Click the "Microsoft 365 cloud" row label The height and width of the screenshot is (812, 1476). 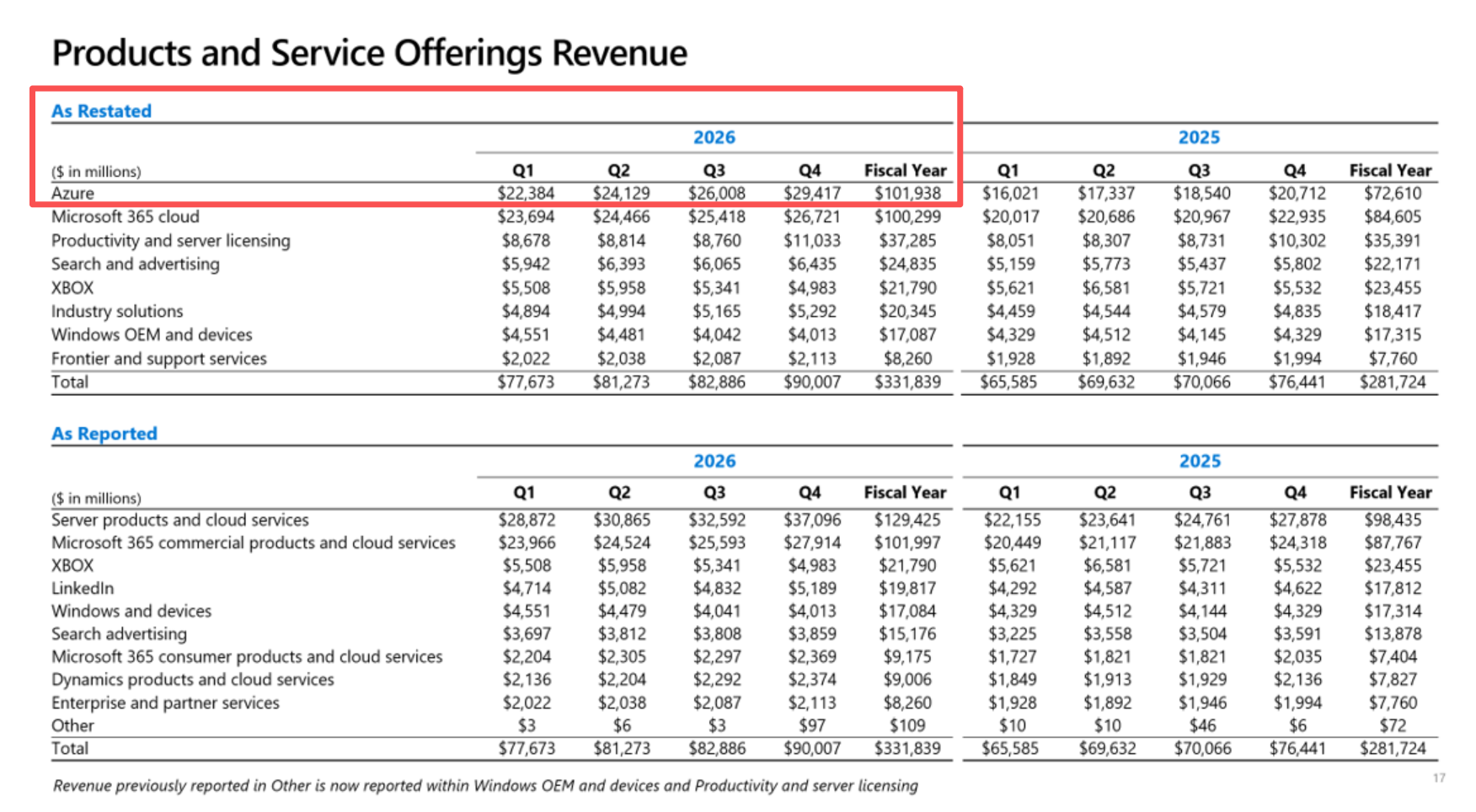point(126,216)
